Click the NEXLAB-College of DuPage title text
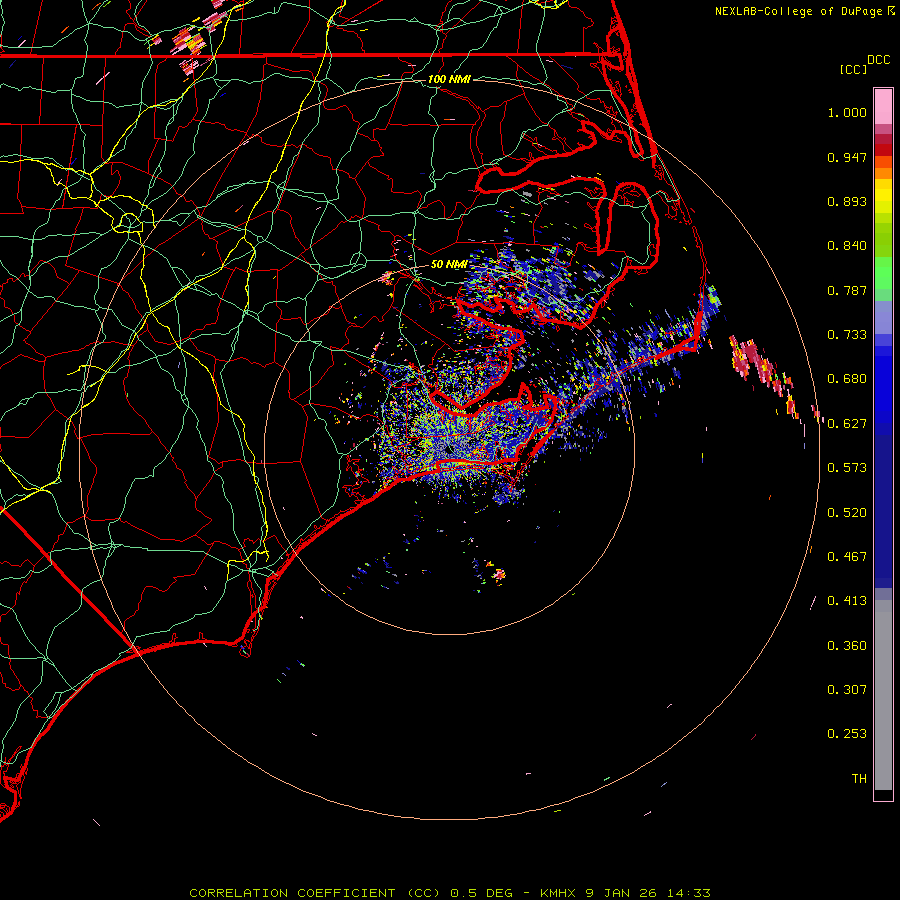Screen dimensions: 900x900 click(798, 11)
